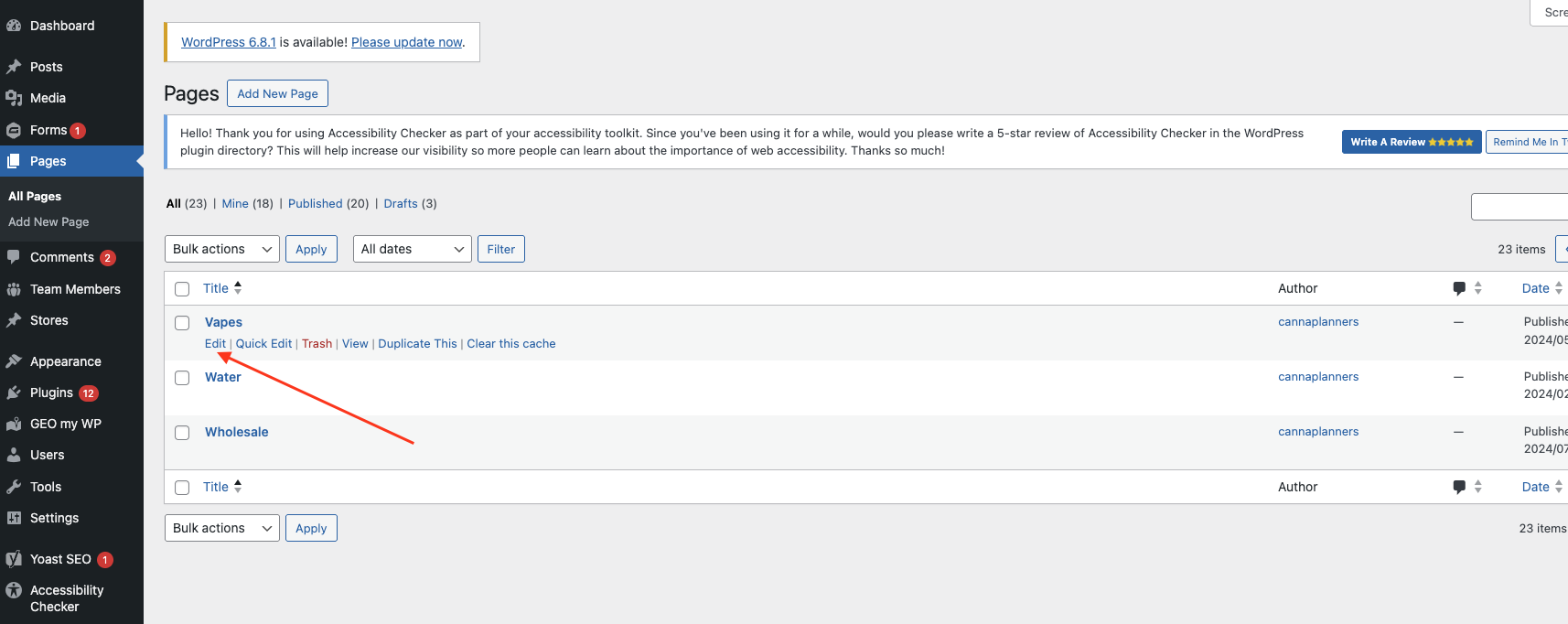
Task: Click the Remind Me button
Action: pos(1527,142)
